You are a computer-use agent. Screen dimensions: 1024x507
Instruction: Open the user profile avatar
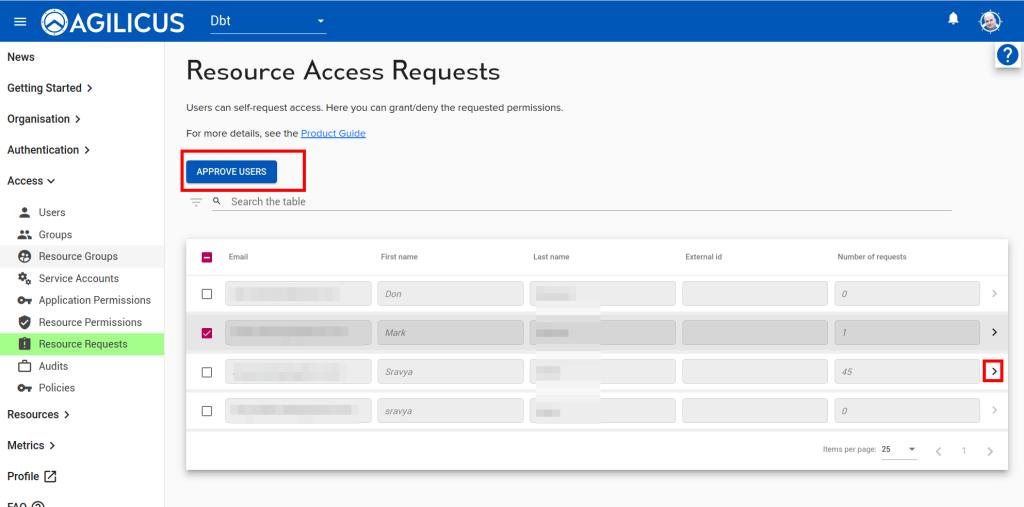pos(989,21)
